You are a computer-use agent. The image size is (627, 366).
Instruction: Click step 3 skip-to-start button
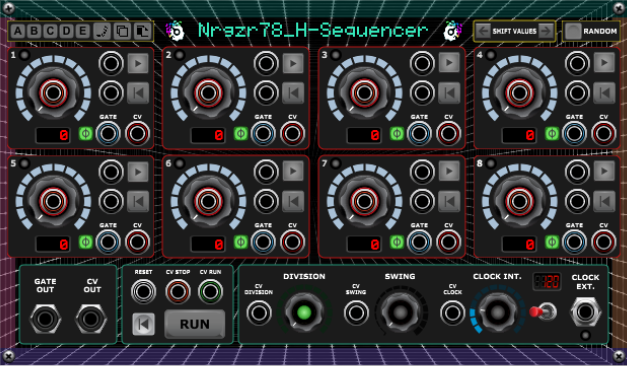click(449, 93)
